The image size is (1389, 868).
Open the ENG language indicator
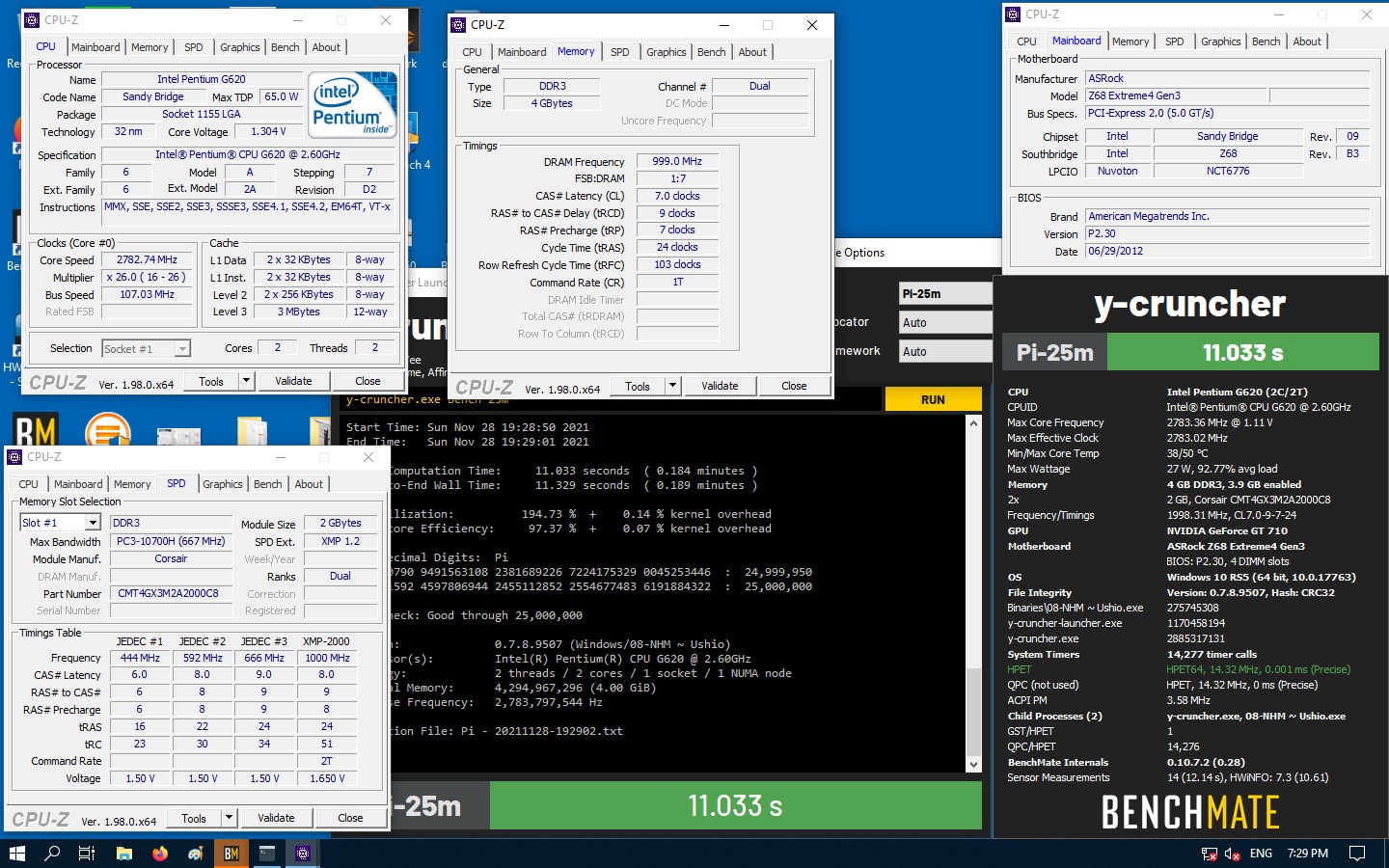[x=1261, y=854]
